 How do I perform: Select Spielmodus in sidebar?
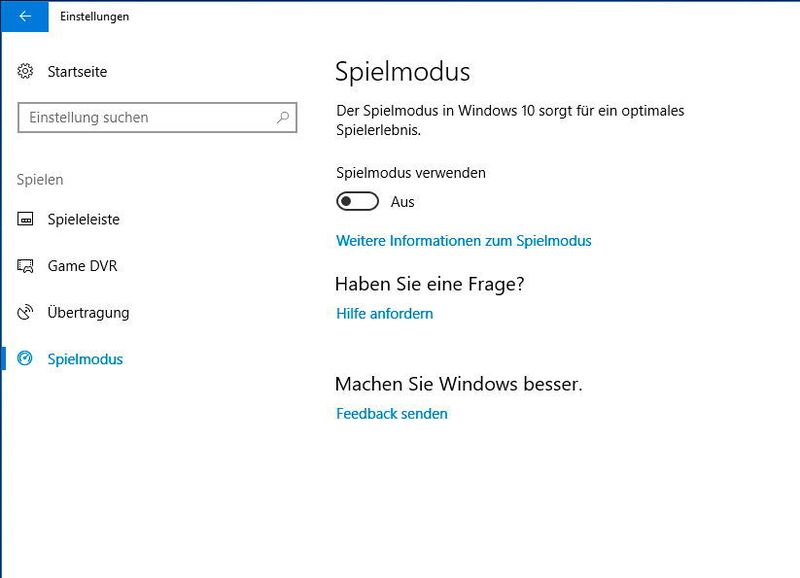coord(85,359)
